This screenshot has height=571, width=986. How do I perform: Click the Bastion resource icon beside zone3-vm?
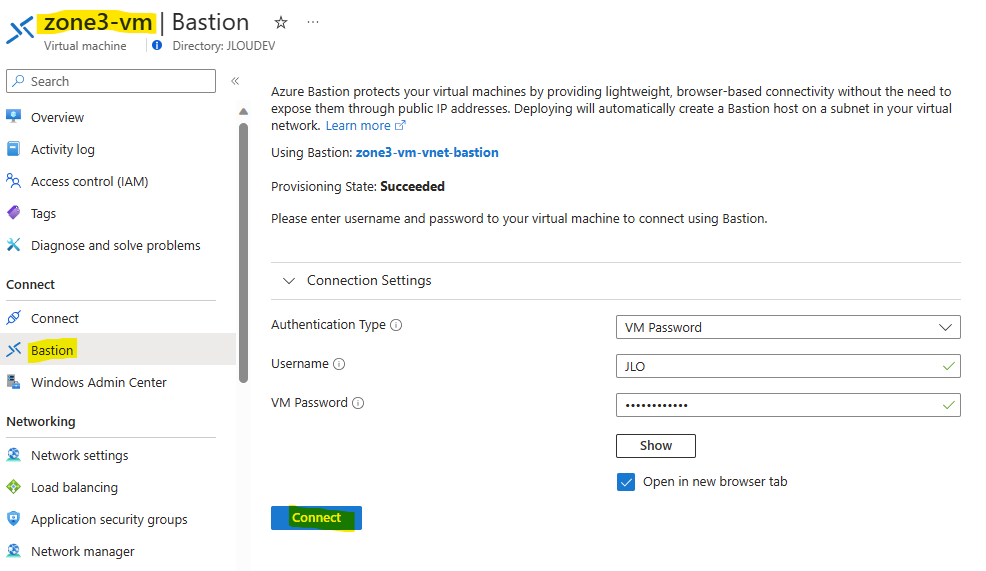tap(20, 30)
